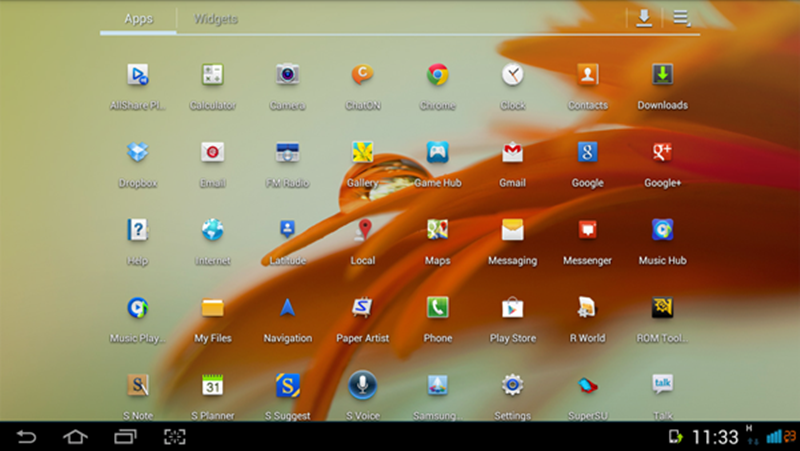Viewport: 800px width, 451px height.
Task: Open the 11:33 clock status panel
Action: coord(715,437)
